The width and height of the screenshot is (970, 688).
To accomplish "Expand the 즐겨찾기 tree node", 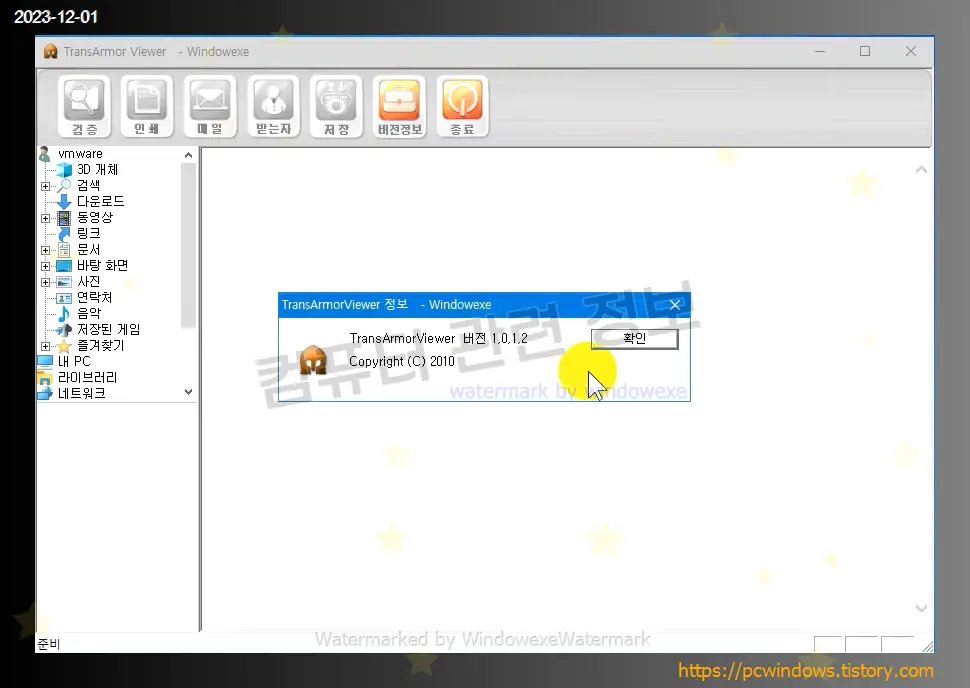I will tap(45, 346).
